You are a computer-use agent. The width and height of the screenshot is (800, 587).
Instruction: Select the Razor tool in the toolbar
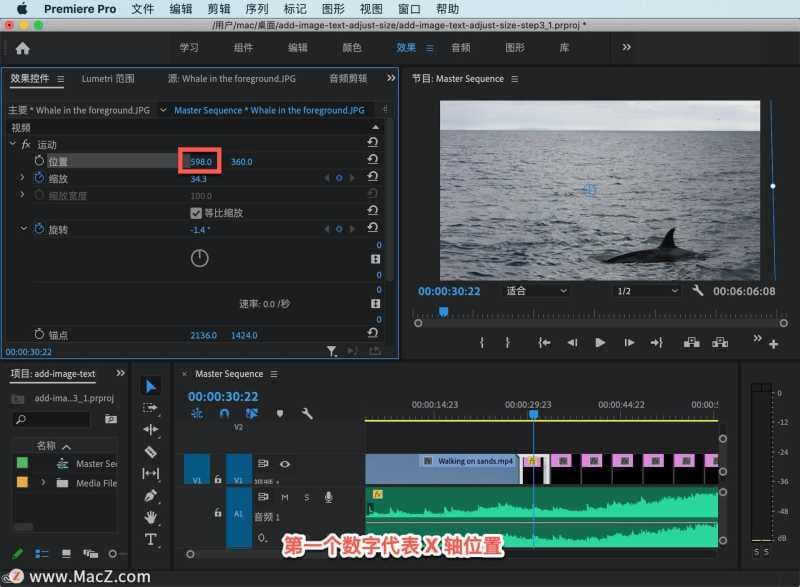point(151,452)
